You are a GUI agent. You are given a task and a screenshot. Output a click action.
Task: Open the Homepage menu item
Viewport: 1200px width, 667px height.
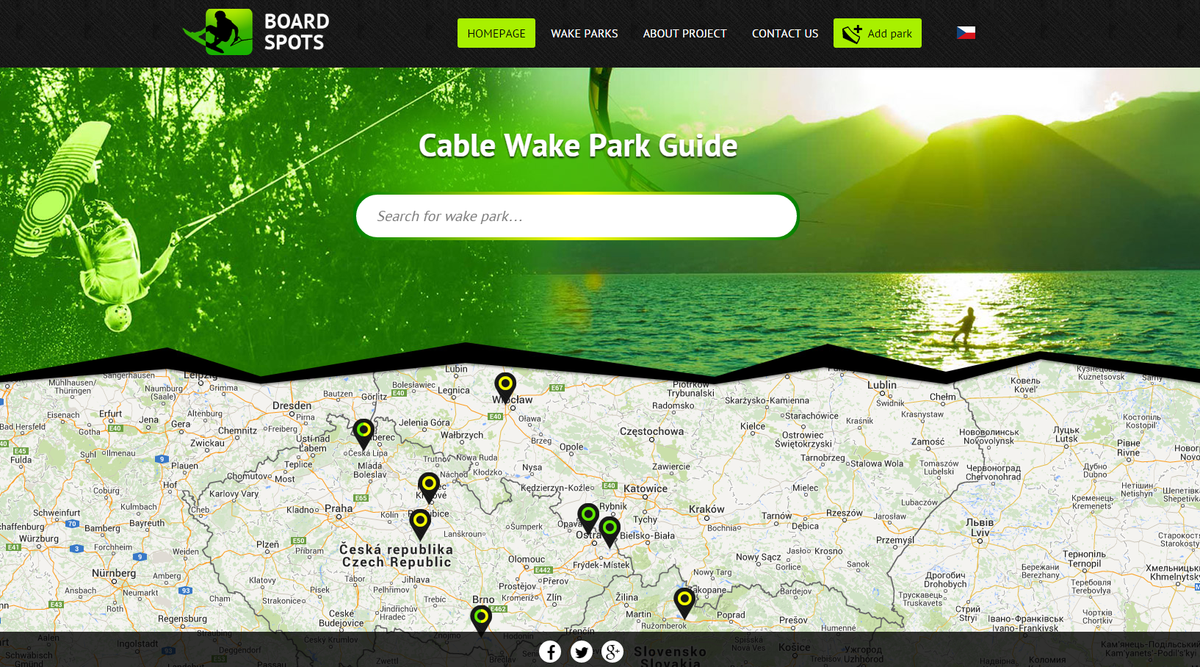click(x=496, y=33)
